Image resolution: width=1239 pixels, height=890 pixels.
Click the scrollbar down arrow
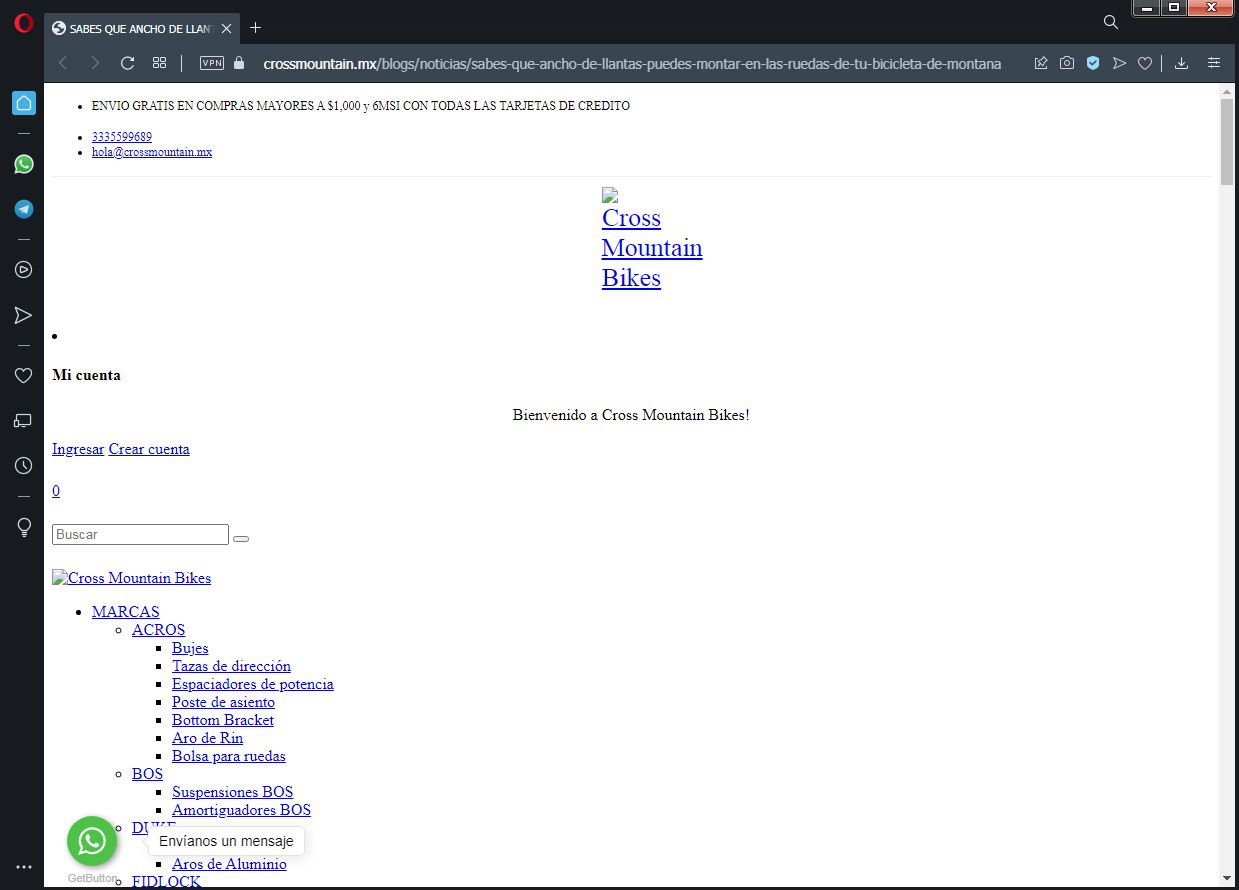point(1228,879)
